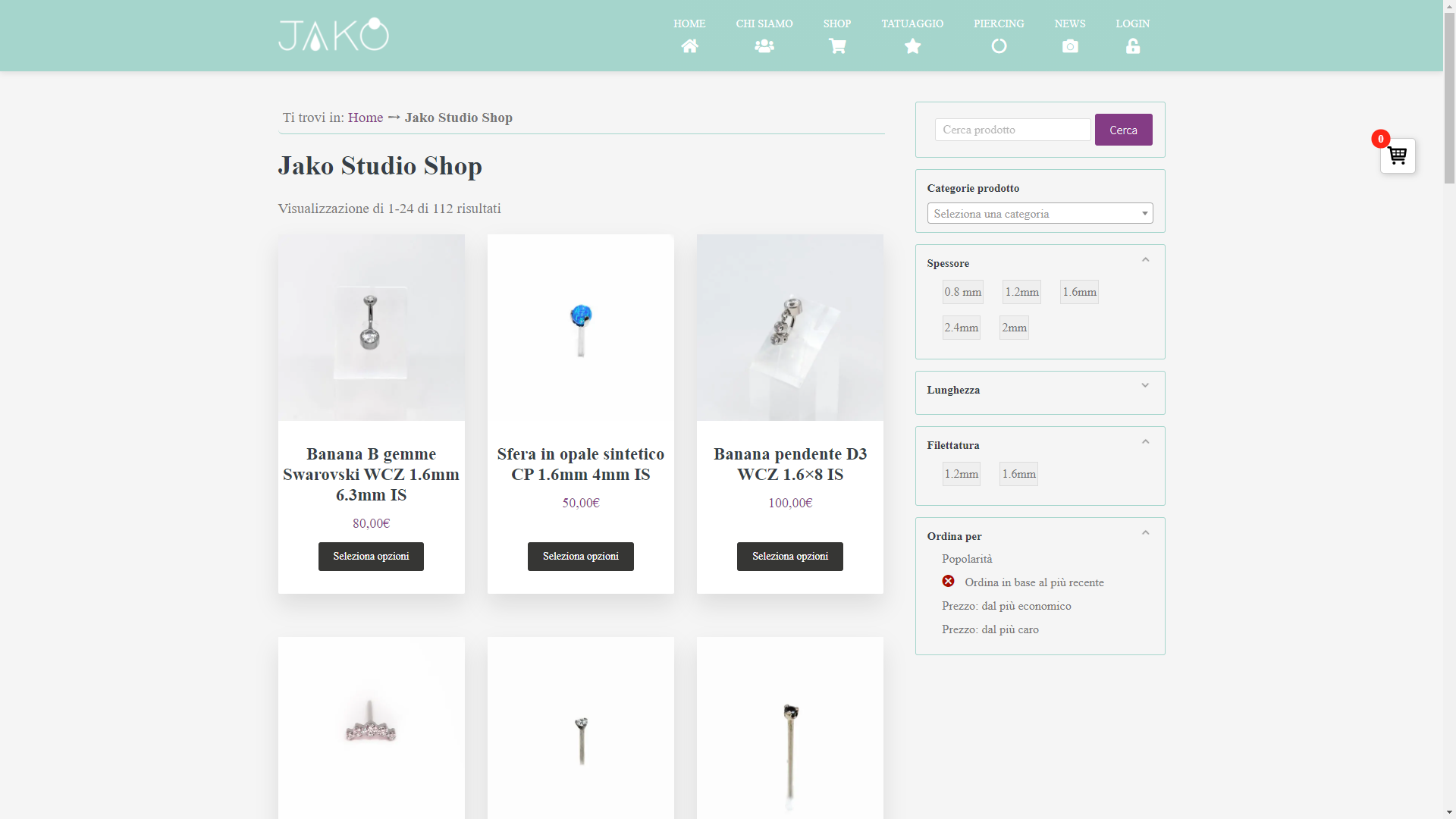This screenshot has height=819, width=1456.
Task: Remove the 'Ordina in base al più recente' sorting
Action: [948, 582]
